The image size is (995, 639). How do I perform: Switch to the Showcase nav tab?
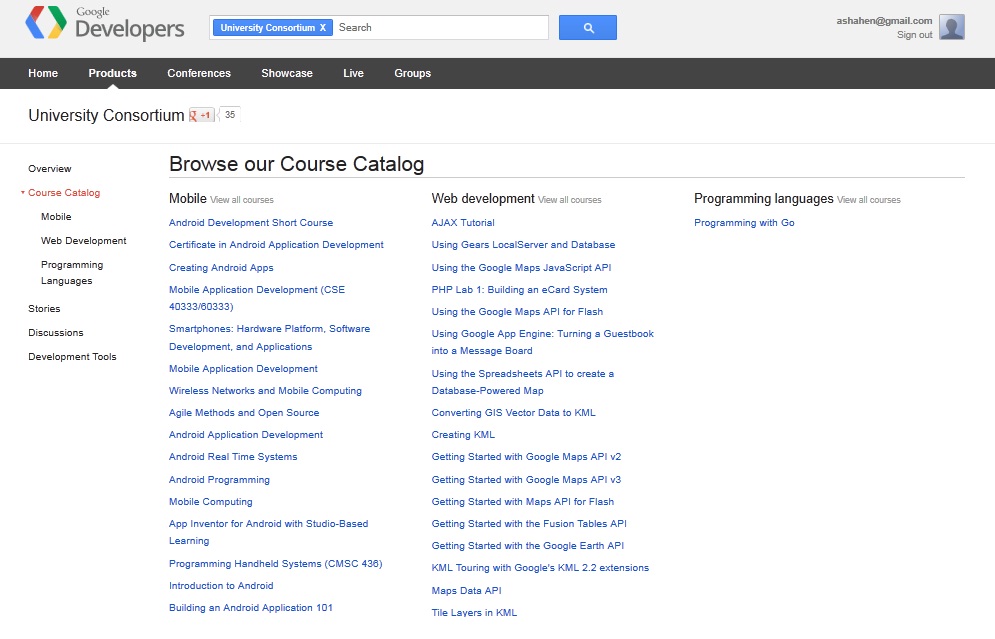click(x=287, y=73)
